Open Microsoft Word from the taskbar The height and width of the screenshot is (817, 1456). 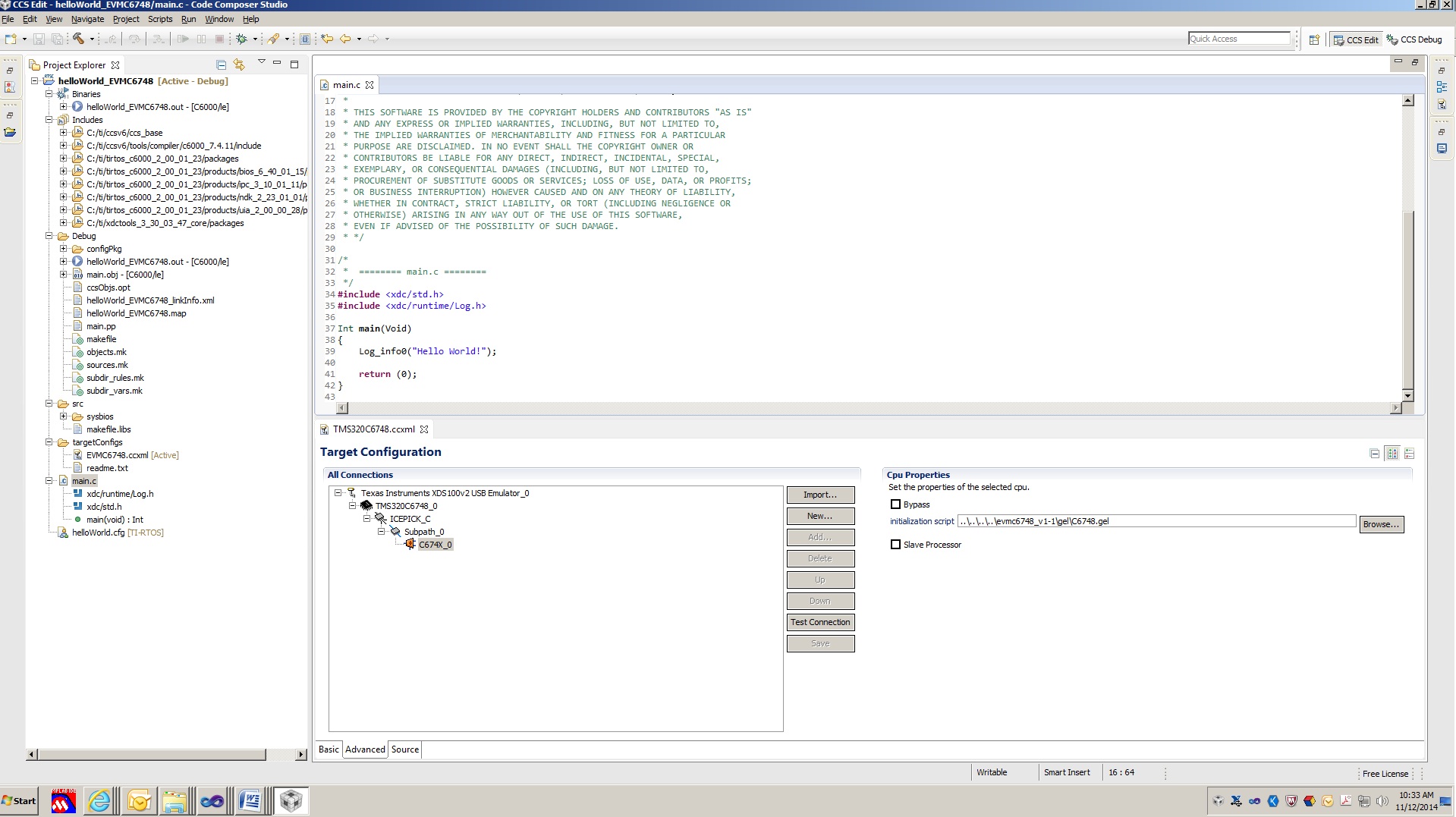point(250,801)
